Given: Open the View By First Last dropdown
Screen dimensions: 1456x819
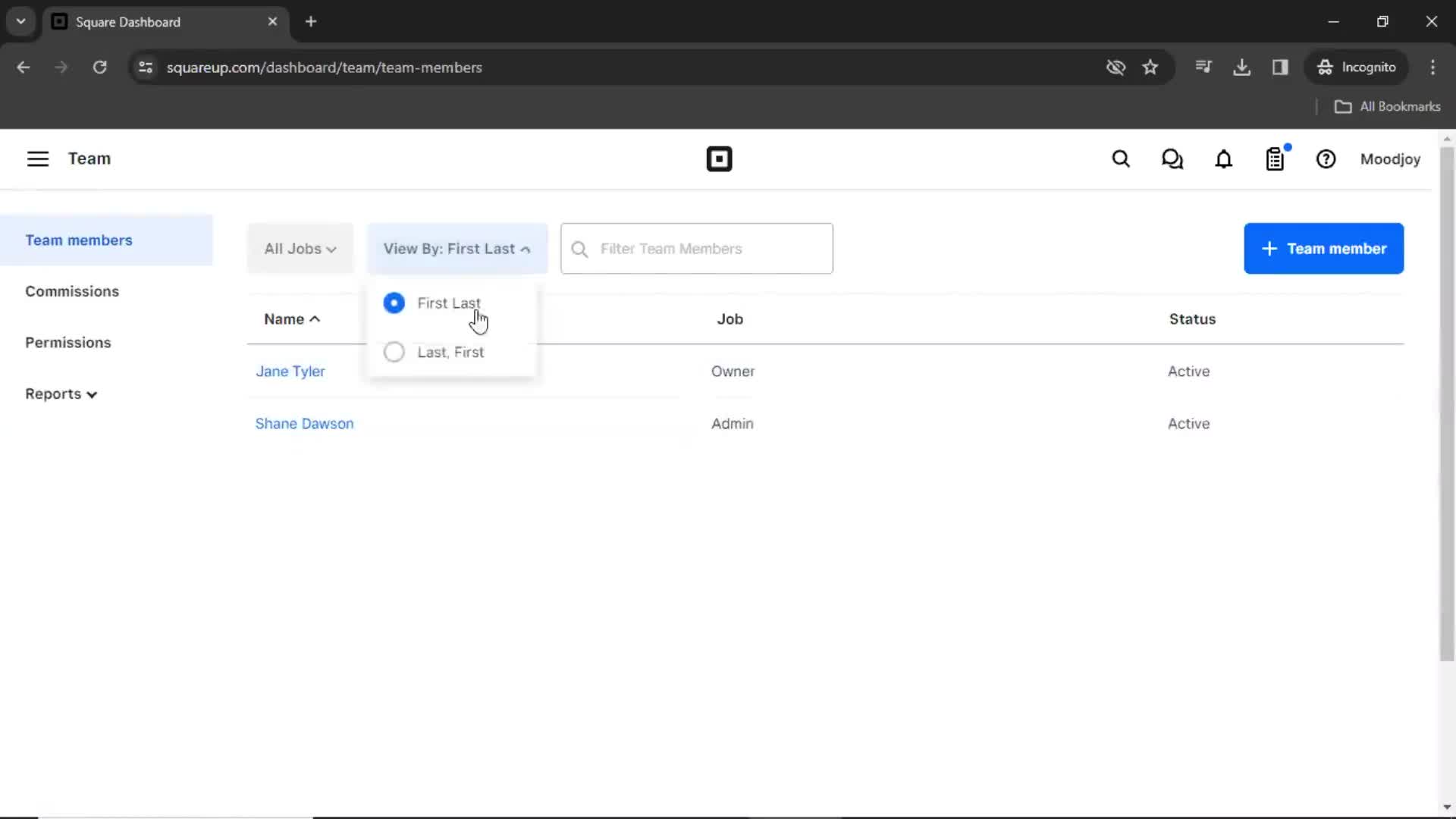Looking at the screenshot, I should coord(456,248).
